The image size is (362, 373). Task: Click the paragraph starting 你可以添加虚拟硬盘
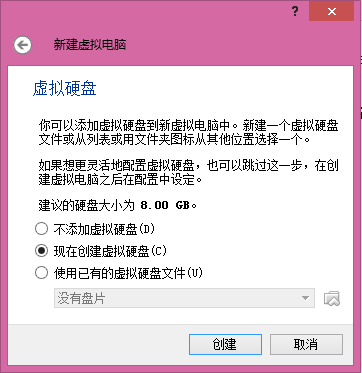click(189, 132)
